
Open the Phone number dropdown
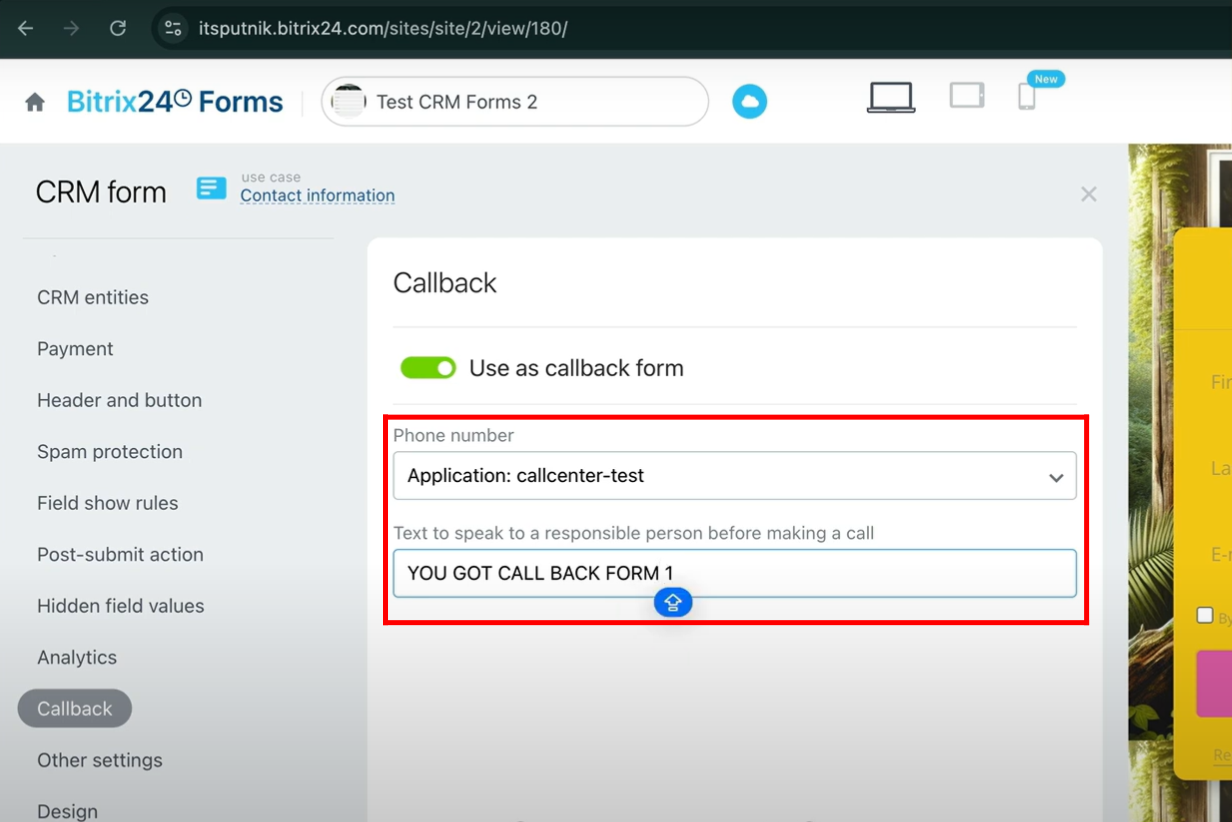click(x=735, y=476)
